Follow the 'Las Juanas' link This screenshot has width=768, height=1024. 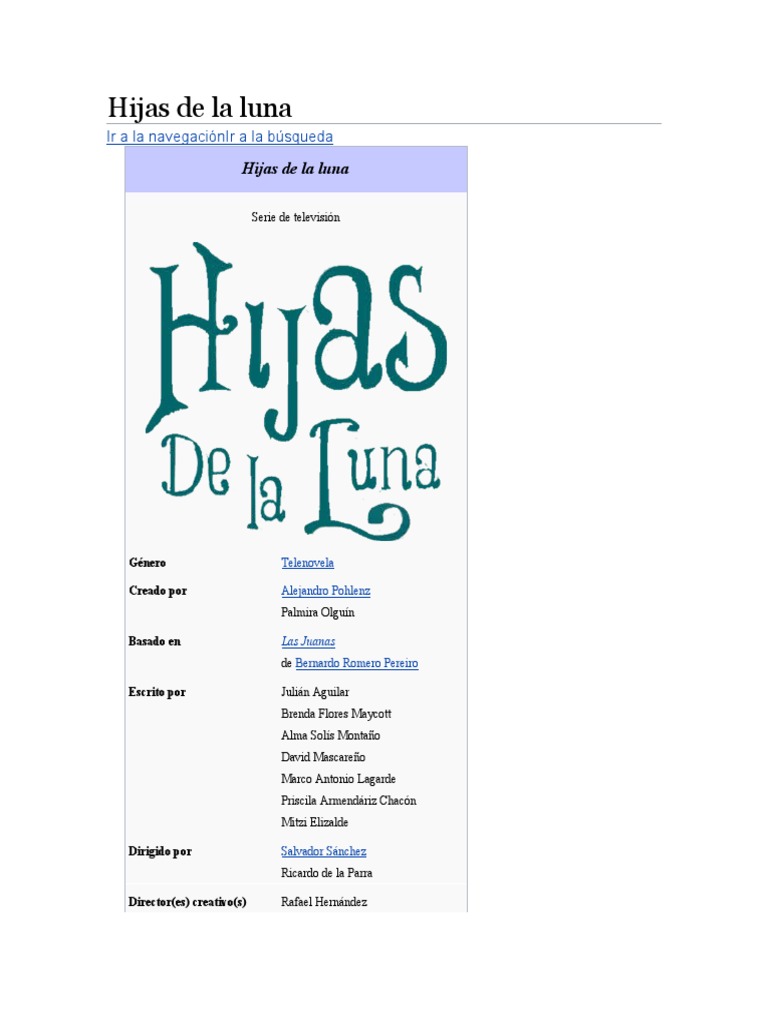coord(308,641)
